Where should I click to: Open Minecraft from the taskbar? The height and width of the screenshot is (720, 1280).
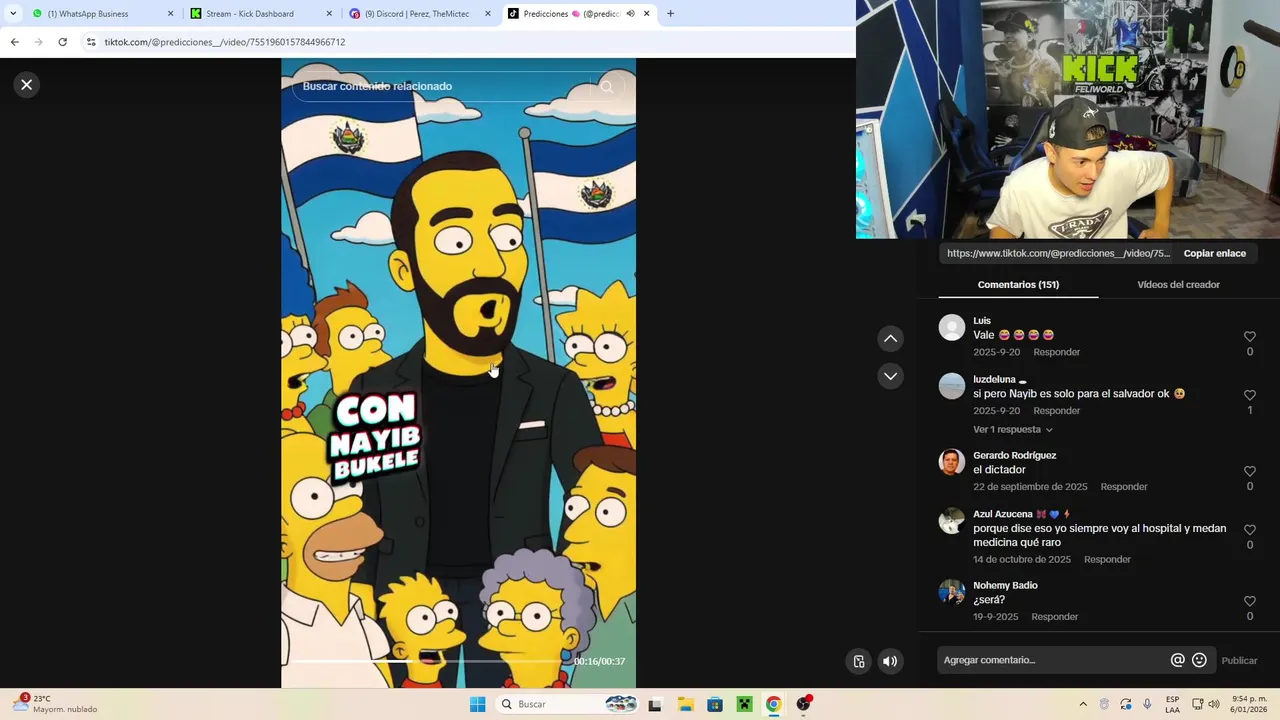coord(744,704)
